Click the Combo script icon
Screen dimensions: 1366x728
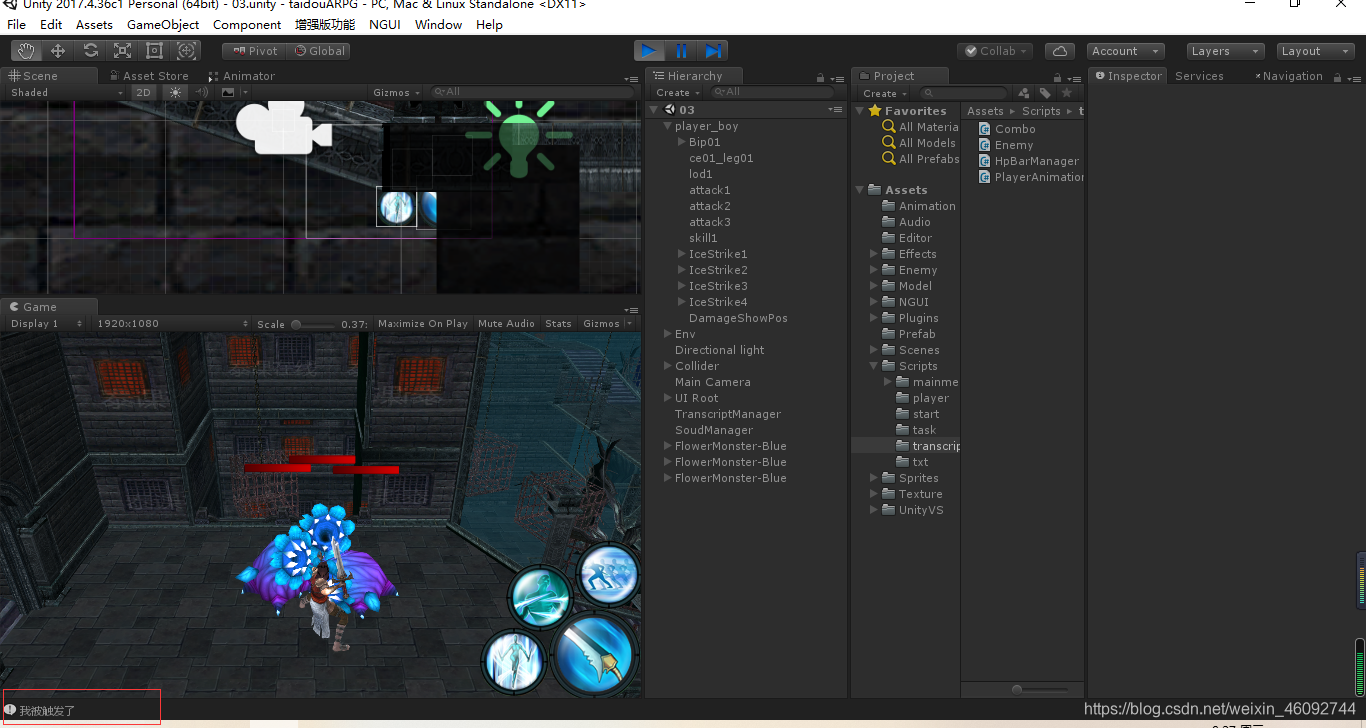tap(985, 129)
